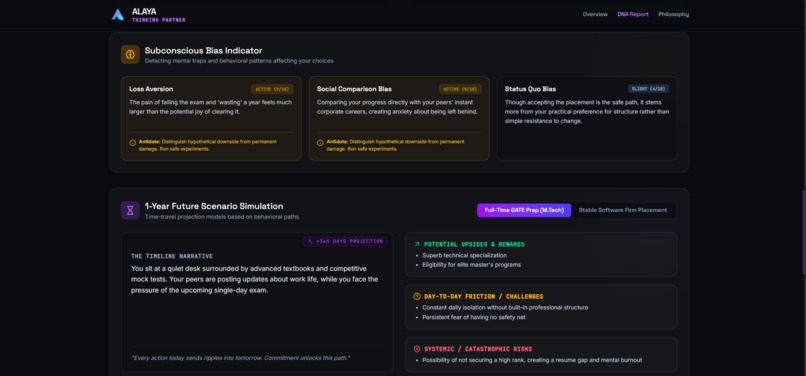Screen dimensions: 806x376
Task: Click 'Constant daily isolation' bullet text
Action: [505, 308]
